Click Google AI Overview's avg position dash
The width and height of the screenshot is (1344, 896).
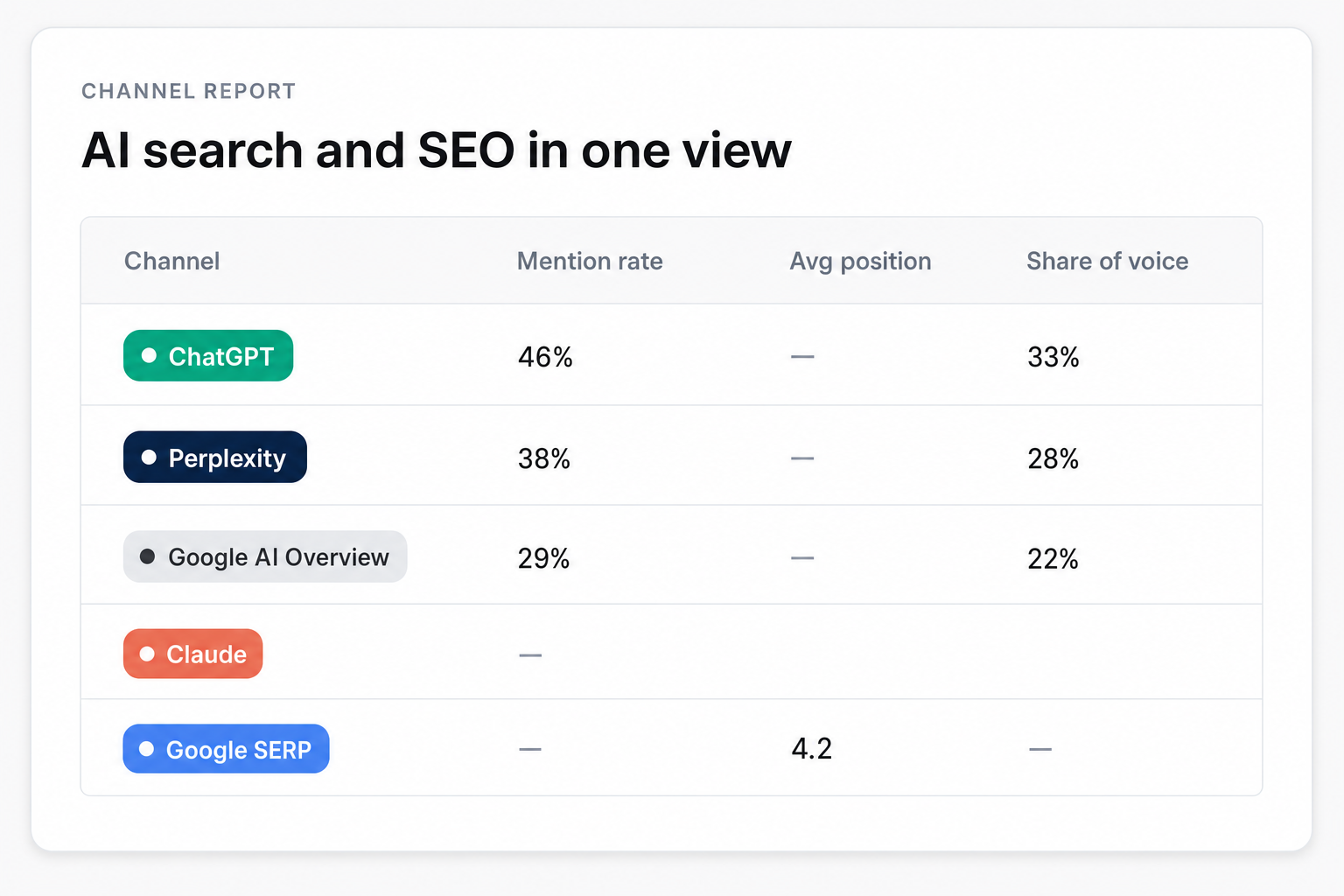802,558
